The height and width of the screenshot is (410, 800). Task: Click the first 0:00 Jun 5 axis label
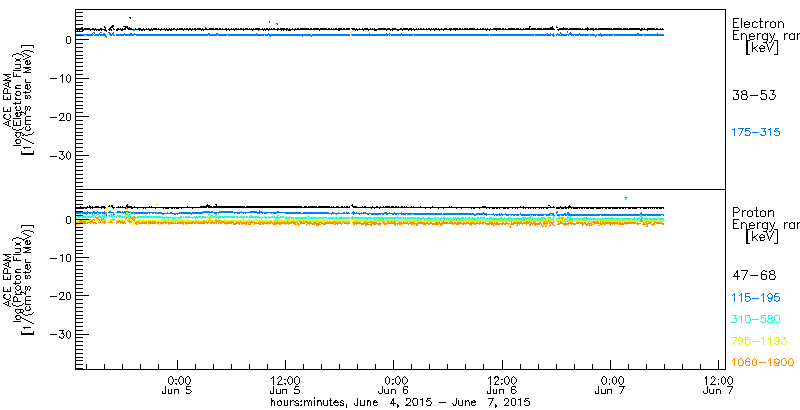point(178,386)
